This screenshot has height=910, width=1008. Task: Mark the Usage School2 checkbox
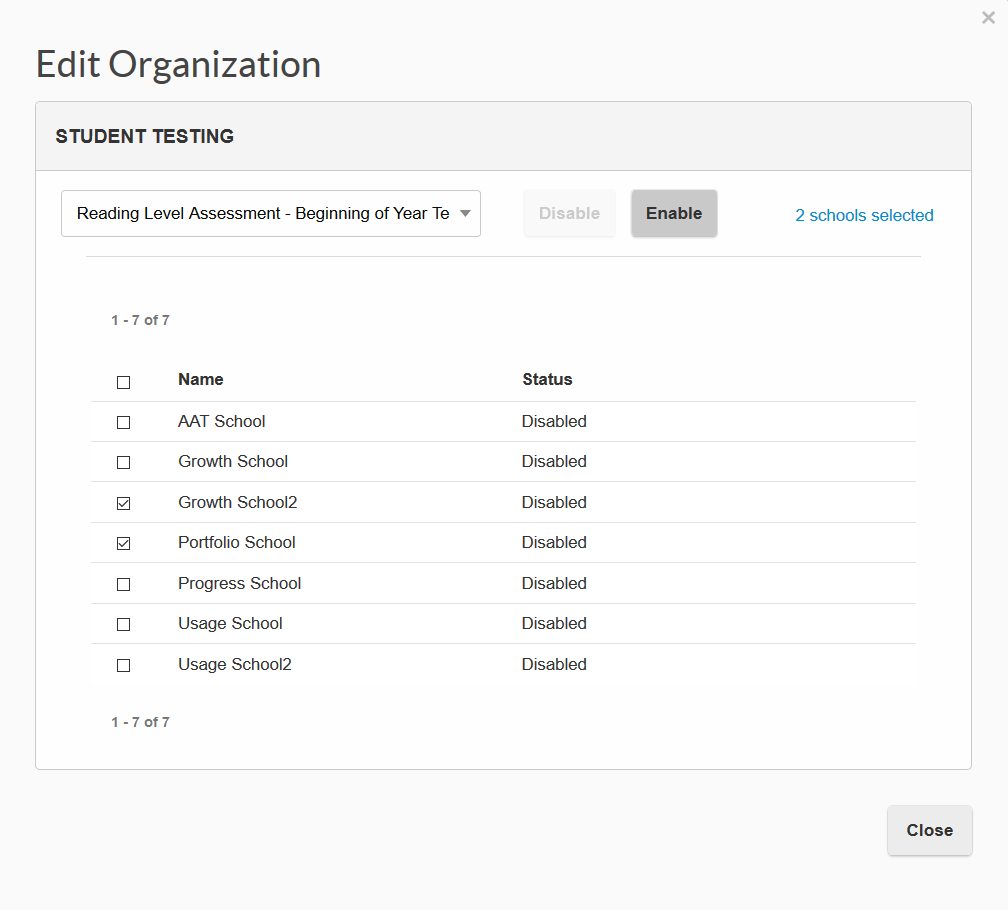123,665
